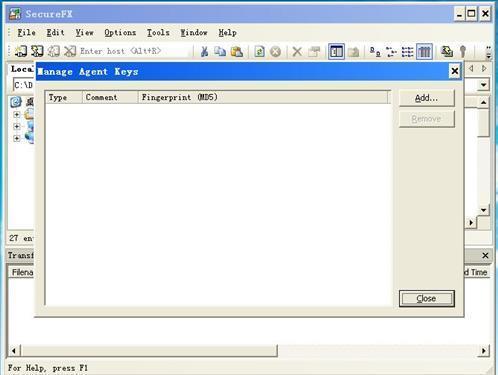Click the local path input field
This screenshot has height=375, width=498.
24,85
